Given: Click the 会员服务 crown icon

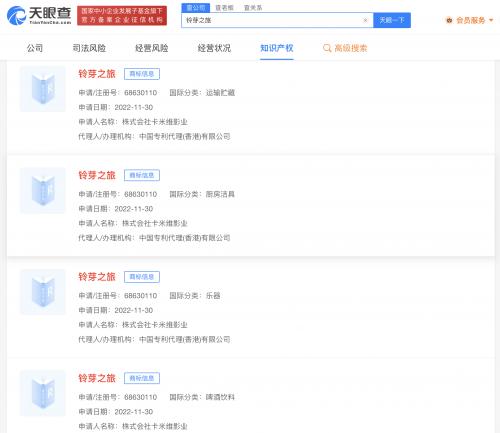Looking at the screenshot, I should pos(449,20).
